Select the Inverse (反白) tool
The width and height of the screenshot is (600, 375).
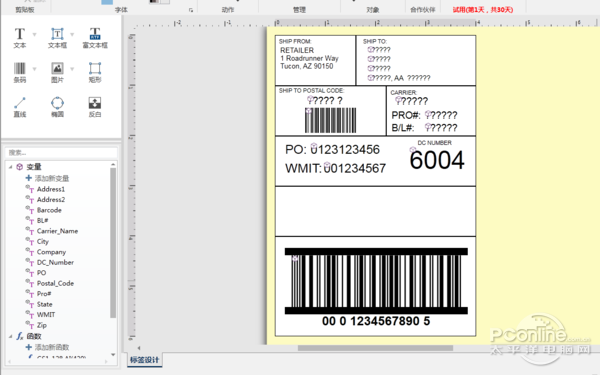point(95,107)
